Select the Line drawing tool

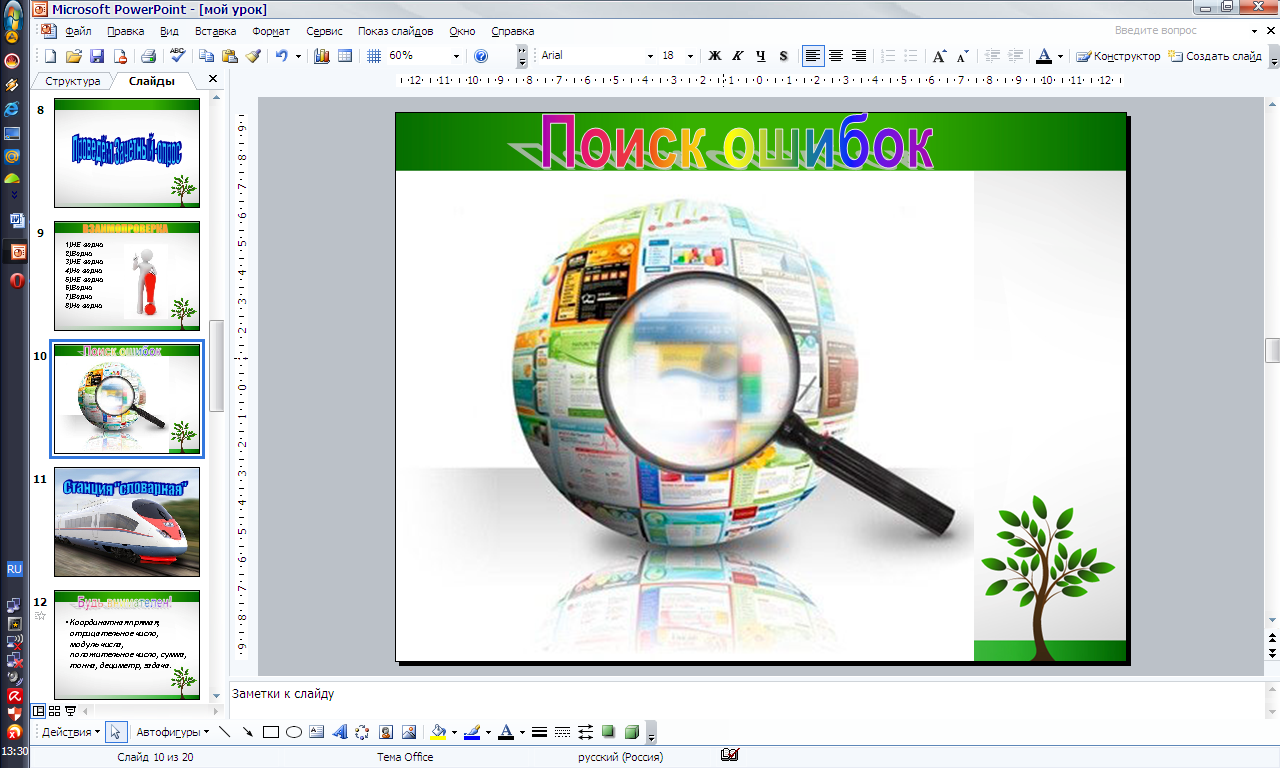(x=225, y=732)
